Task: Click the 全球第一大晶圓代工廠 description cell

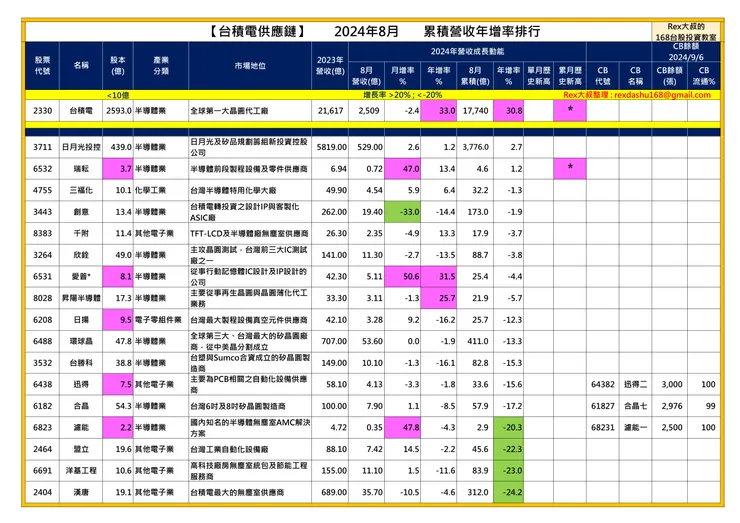Action: (x=250, y=111)
